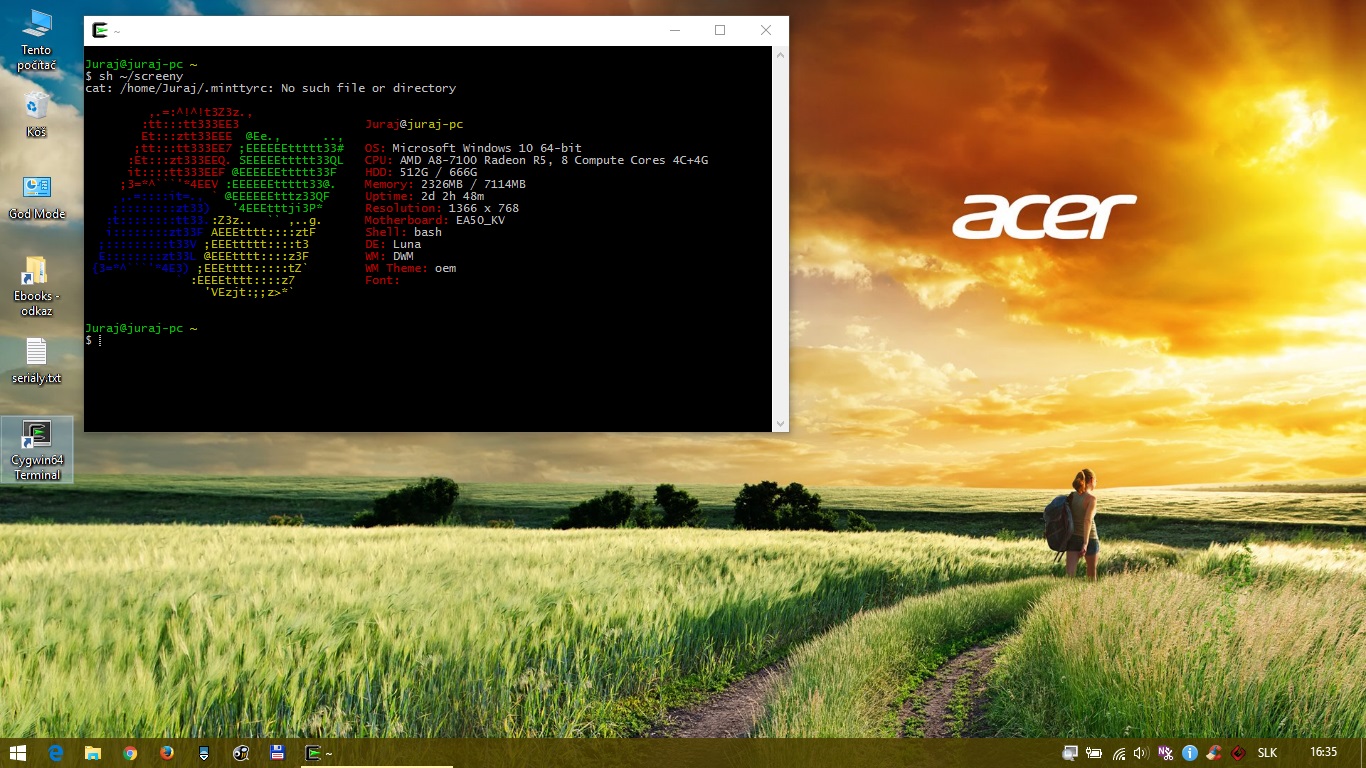Check the battery power status icon
This screenshot has width=1366, height=768.
coord(1094,753)
